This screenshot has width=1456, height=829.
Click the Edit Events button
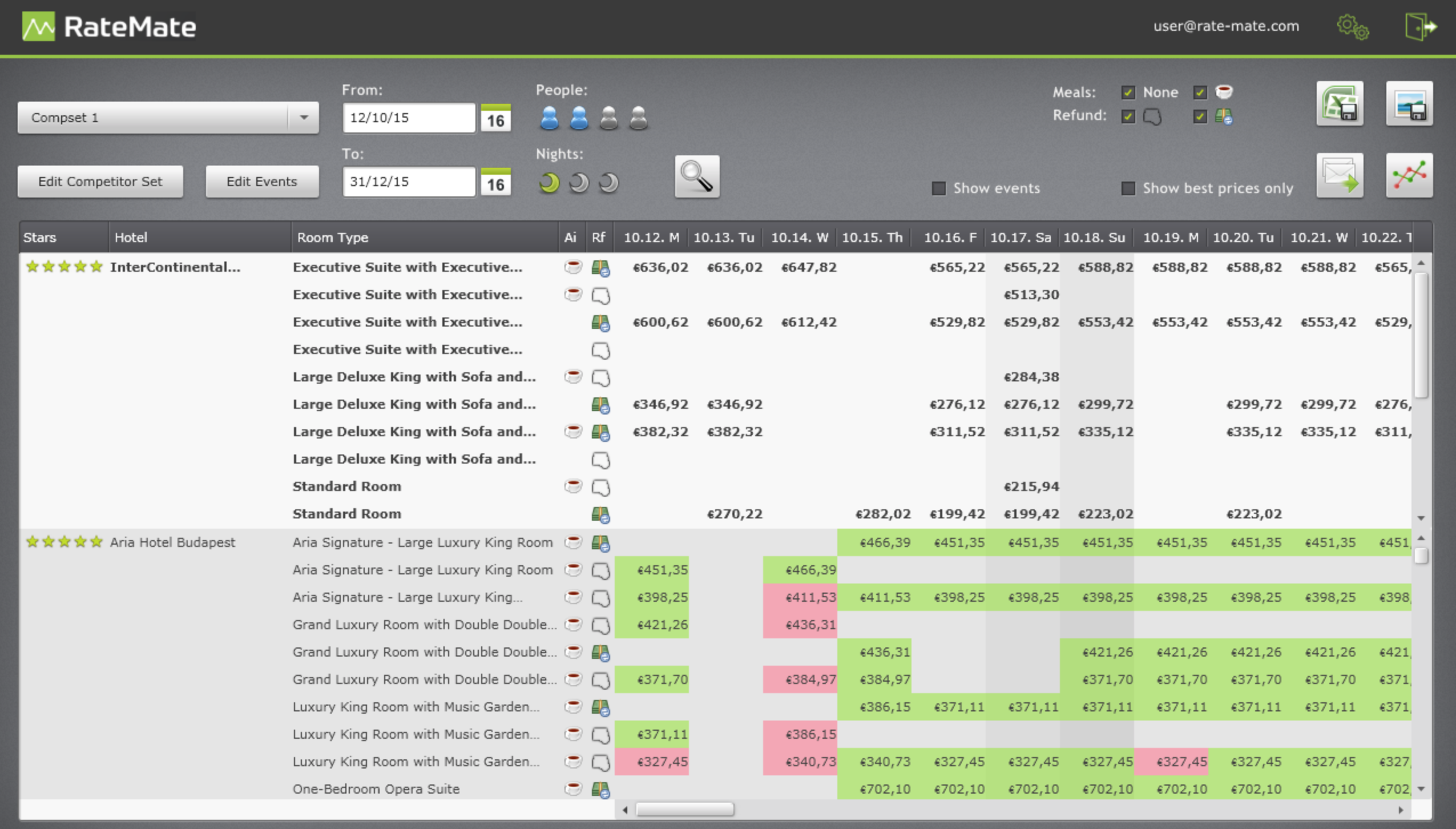[261, 181]
